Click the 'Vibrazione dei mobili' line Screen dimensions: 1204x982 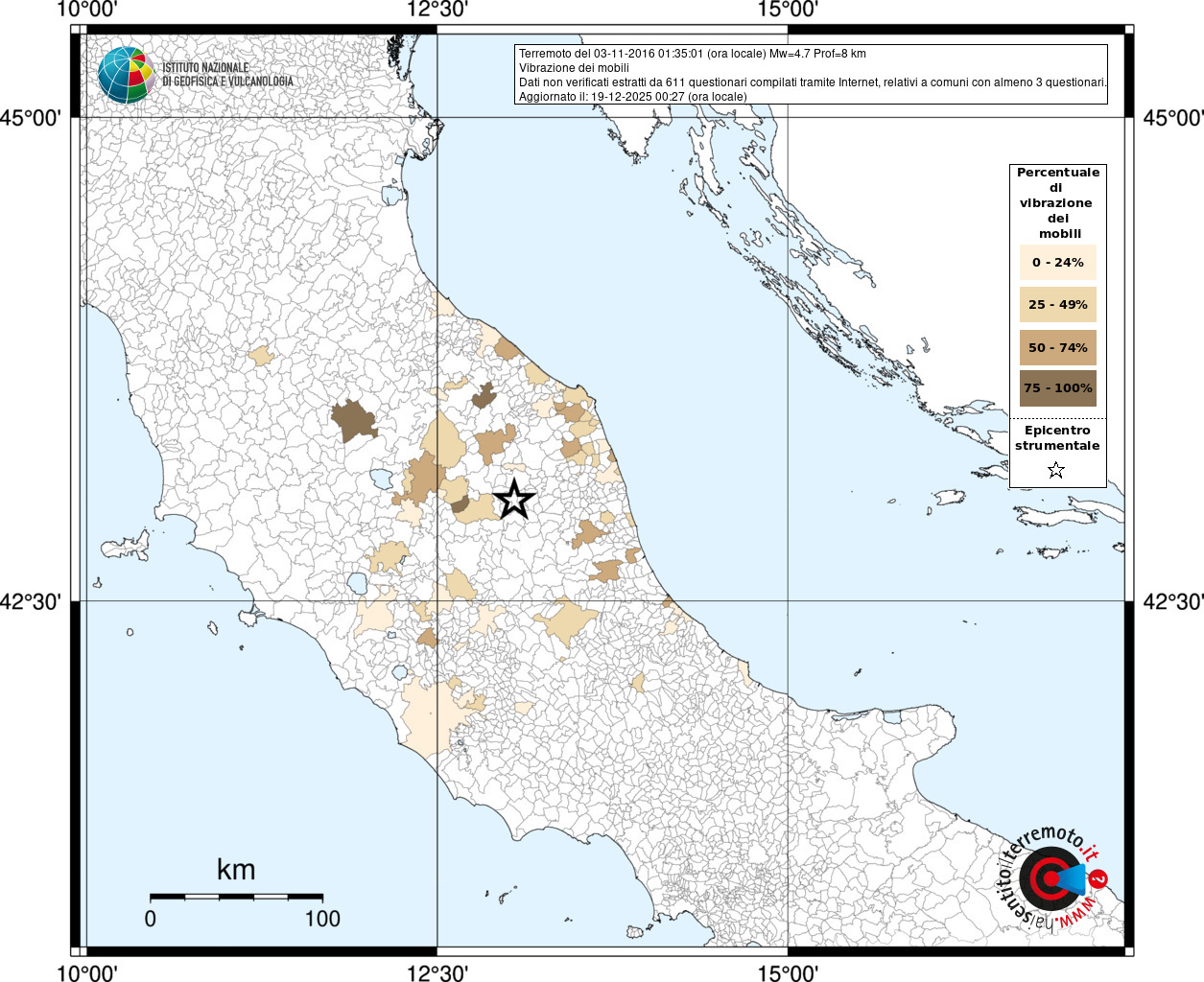[574, 68]
